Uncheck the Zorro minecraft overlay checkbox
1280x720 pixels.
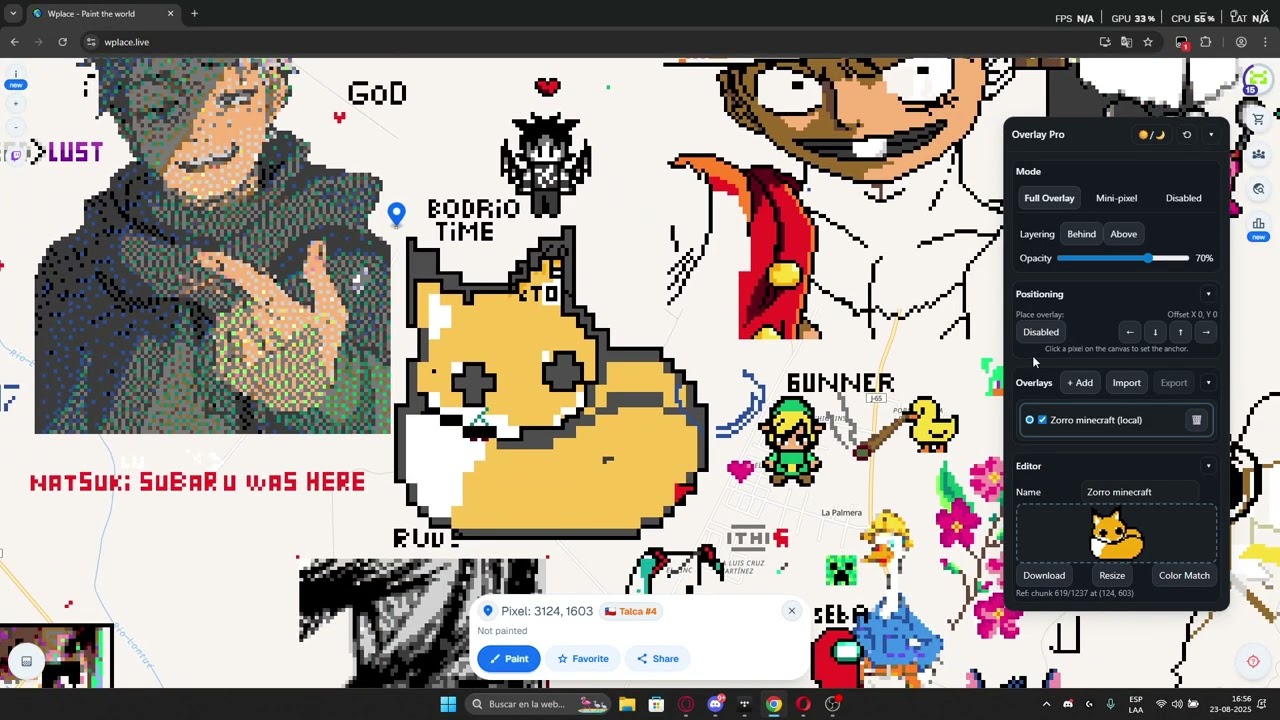click(x=1042, y=420)
